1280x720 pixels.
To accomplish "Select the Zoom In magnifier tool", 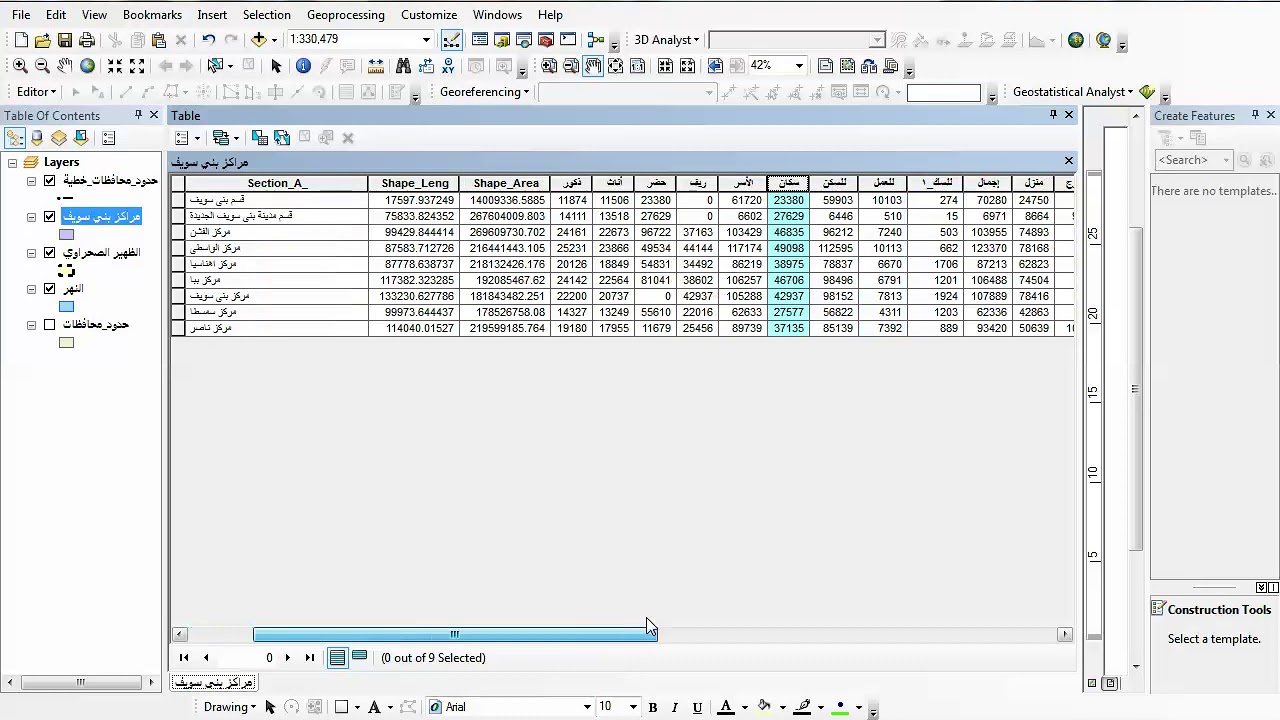I will tap(20, 66).
